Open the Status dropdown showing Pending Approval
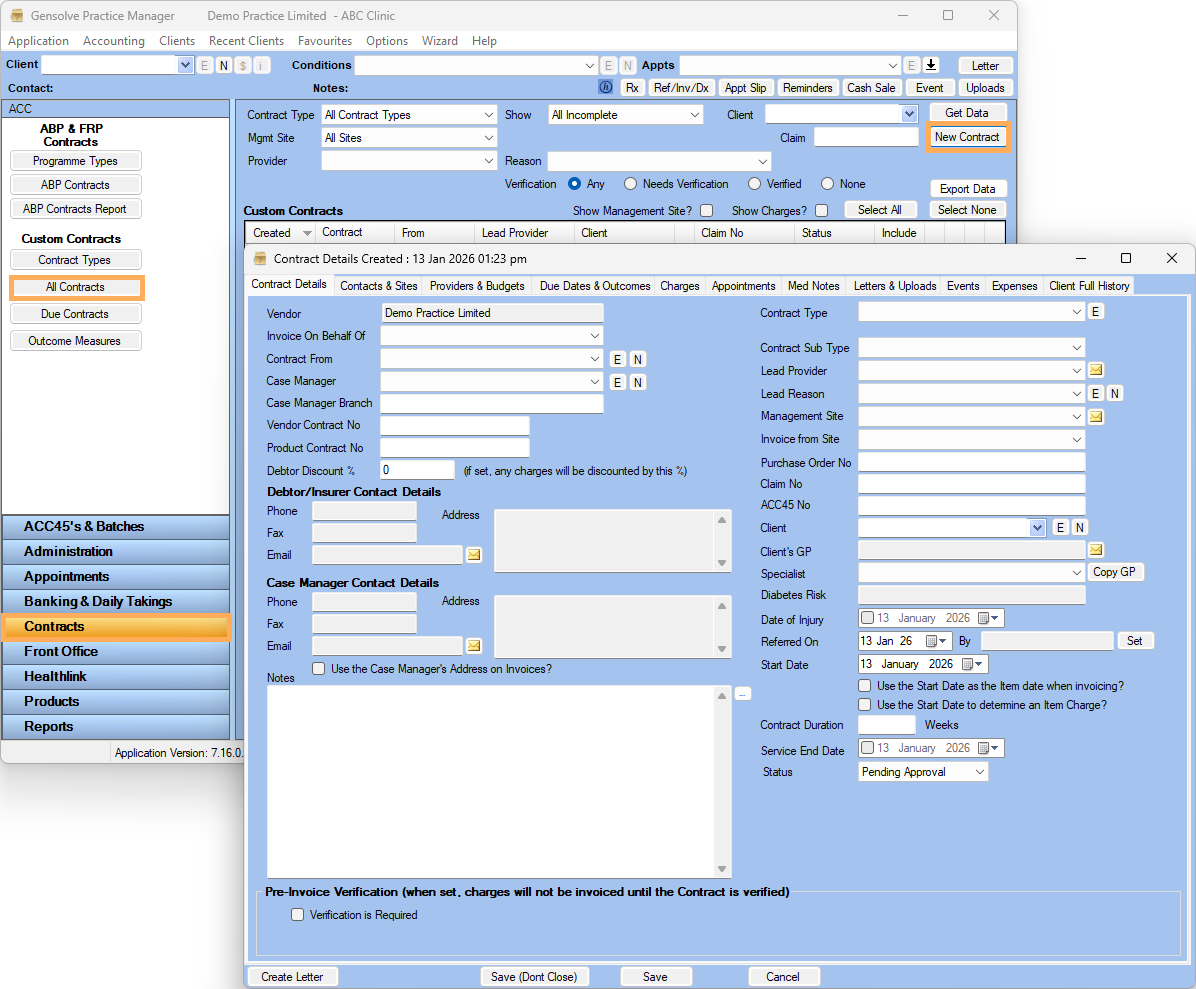Viewport: 1196px width, 989px height. tap(979, 772)
